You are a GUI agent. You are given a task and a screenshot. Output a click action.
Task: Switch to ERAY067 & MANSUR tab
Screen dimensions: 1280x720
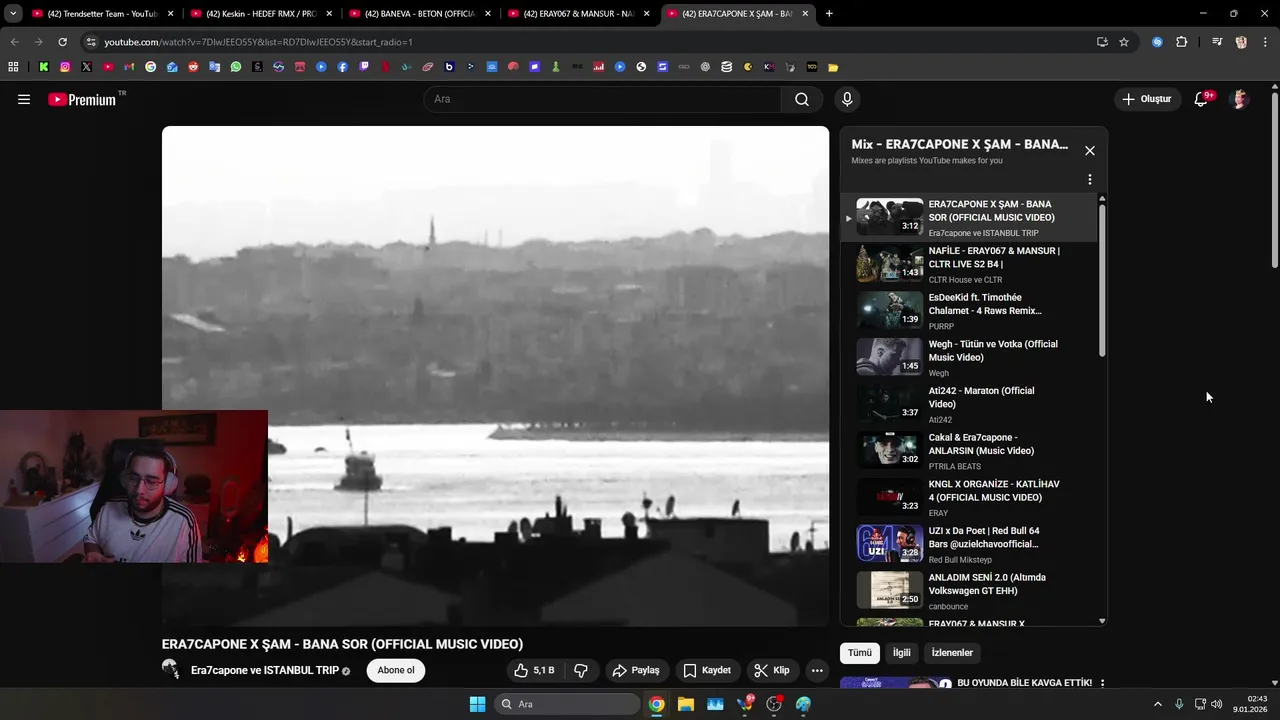pos(578,14)
